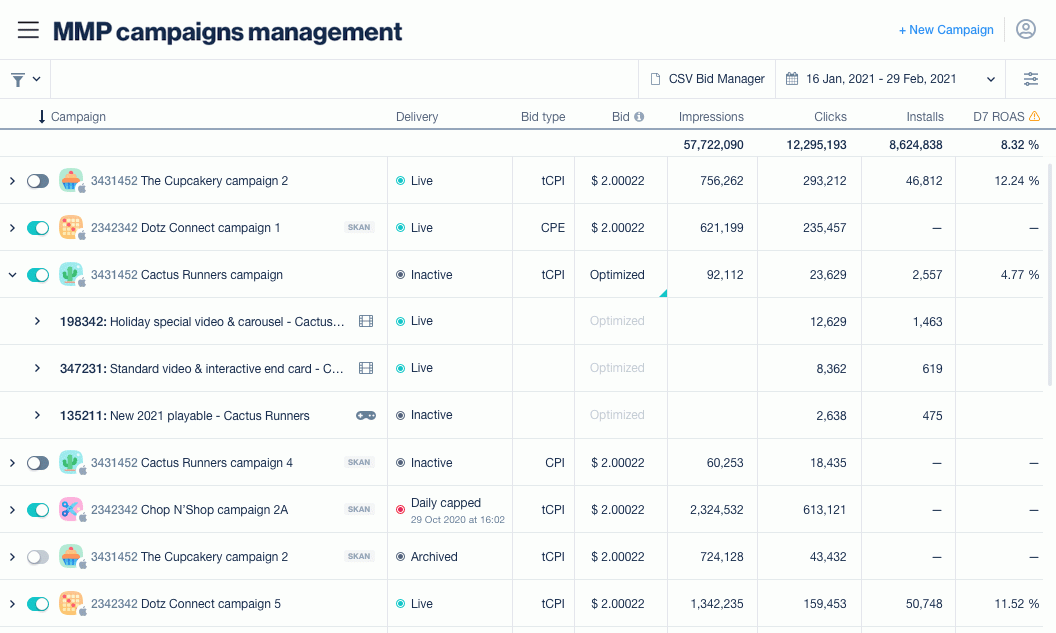Sort by the Campaign column header

pyautogui.click(x=78, y=117)
